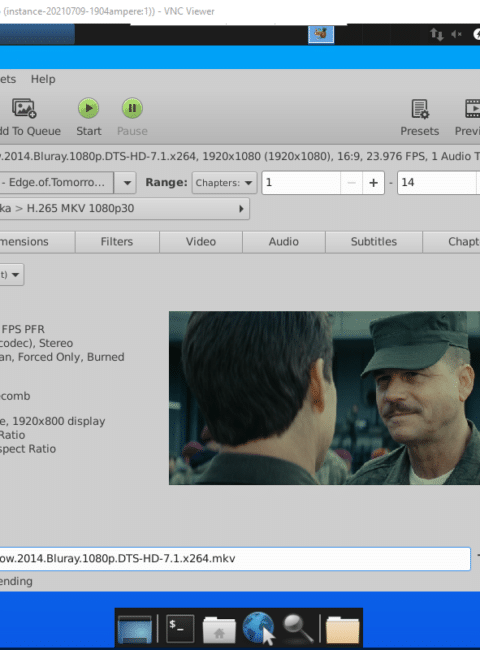Increase the start chapter with plus button

[x=373, y=183]
